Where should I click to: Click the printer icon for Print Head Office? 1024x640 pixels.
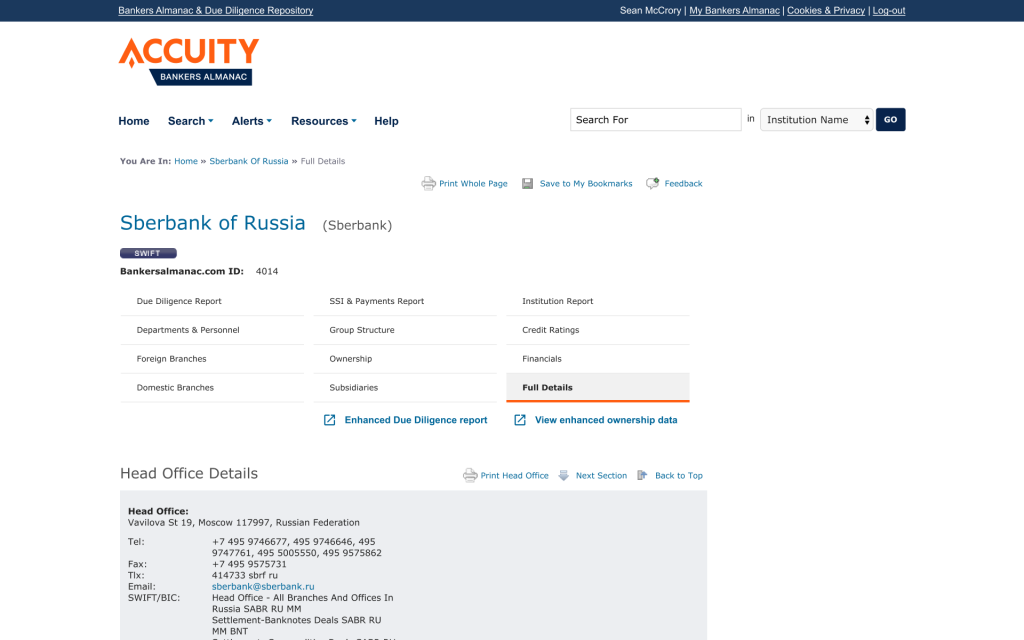(470, 475)
